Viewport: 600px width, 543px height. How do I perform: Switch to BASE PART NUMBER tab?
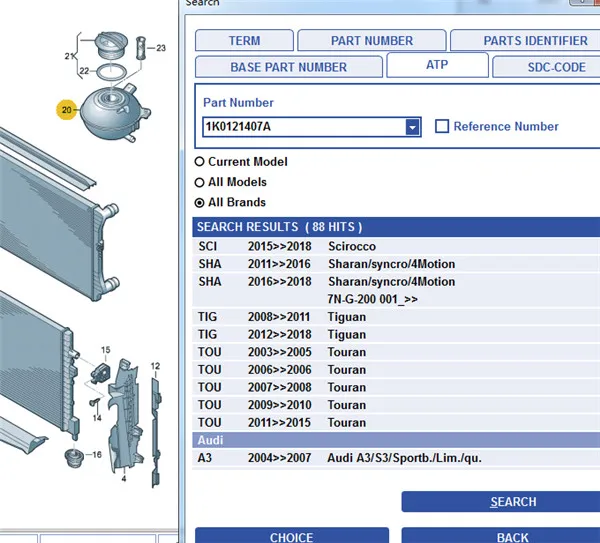289,67
